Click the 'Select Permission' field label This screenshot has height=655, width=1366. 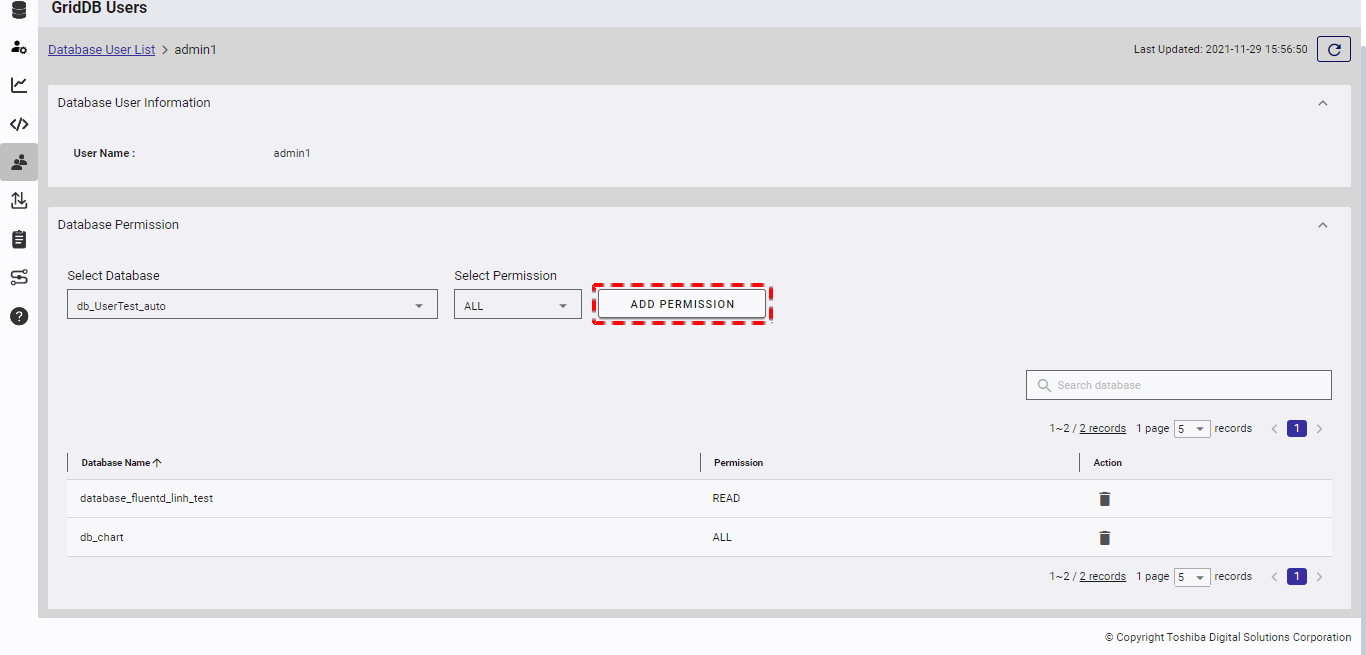(505, 276)
